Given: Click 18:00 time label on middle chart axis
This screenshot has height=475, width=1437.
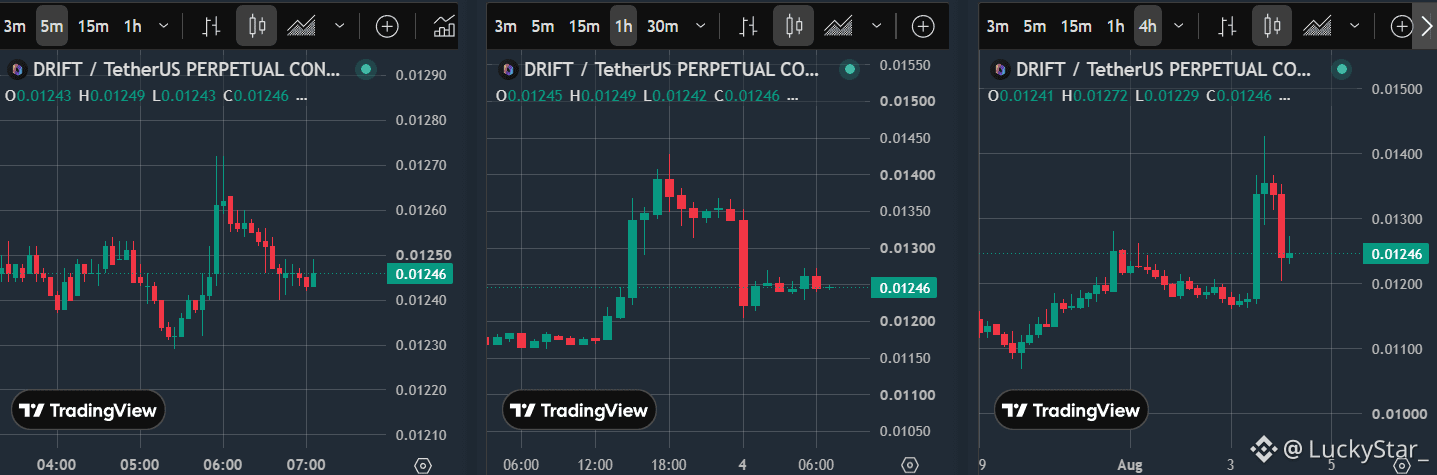Looking at the screenshot, I should point(668,465).
